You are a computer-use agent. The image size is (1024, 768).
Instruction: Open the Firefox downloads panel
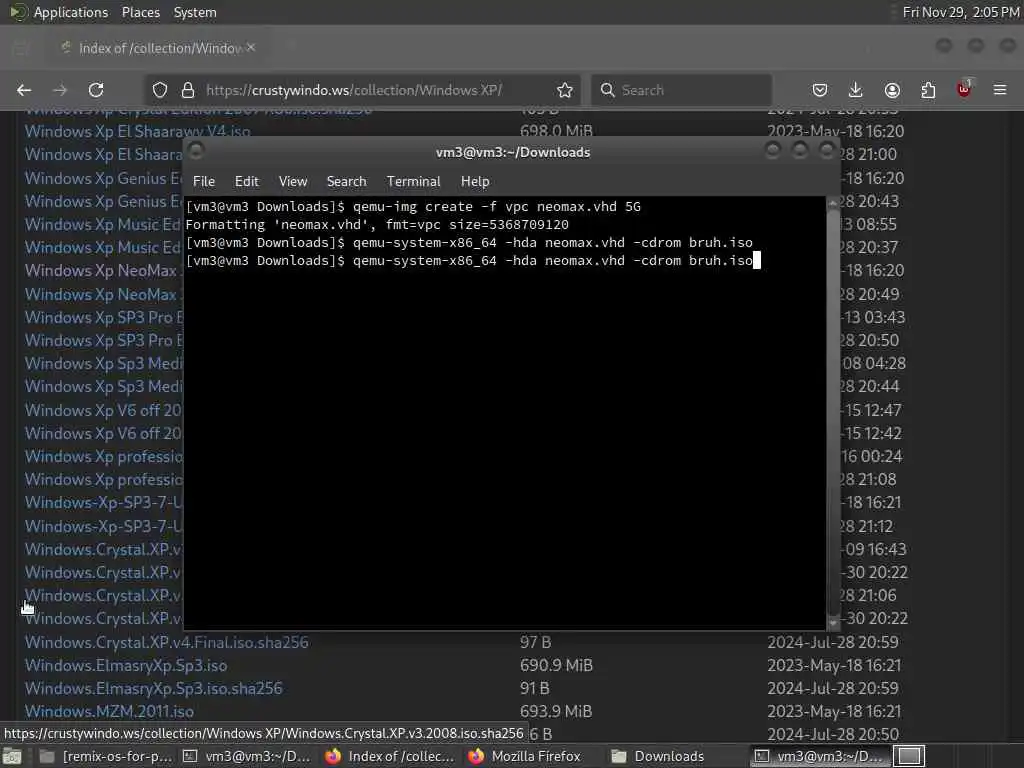(856, 90)
